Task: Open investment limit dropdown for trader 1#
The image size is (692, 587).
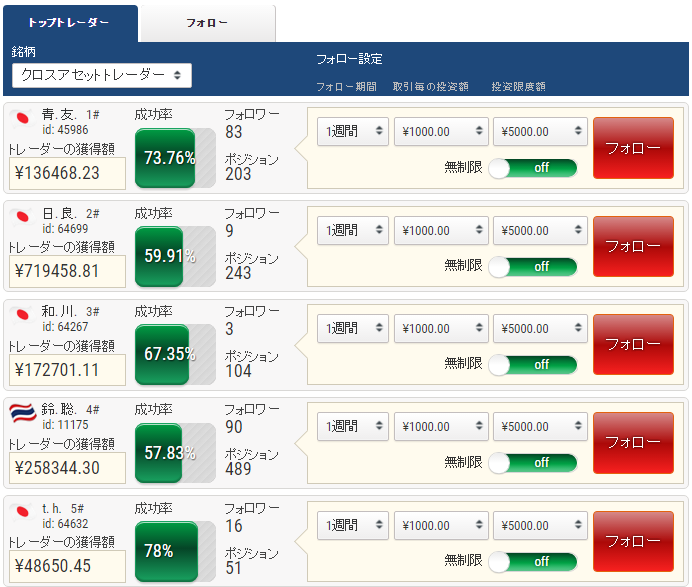Action: click(540, 132)
